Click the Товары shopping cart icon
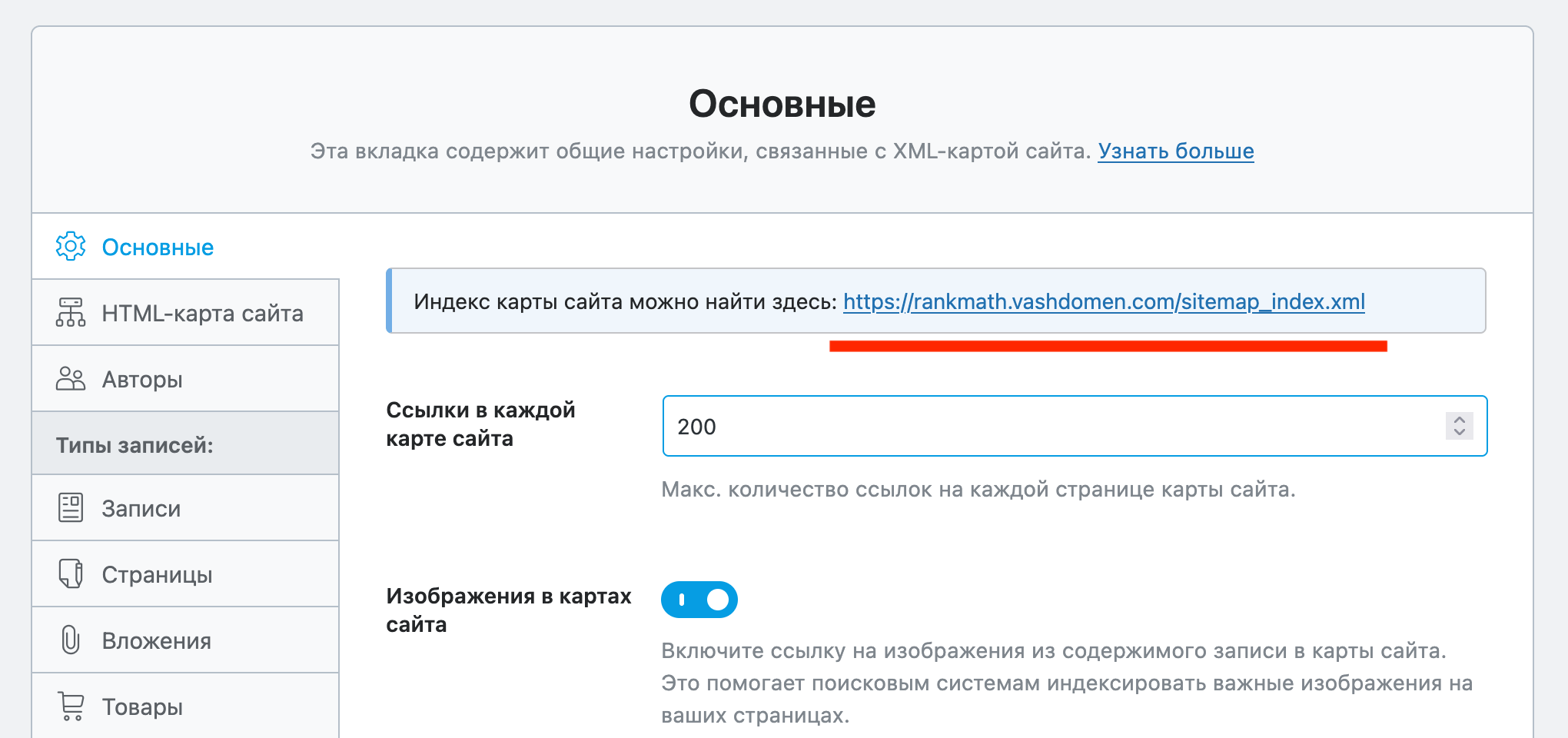The image size is (1568, 738). (x=71, y=706)
